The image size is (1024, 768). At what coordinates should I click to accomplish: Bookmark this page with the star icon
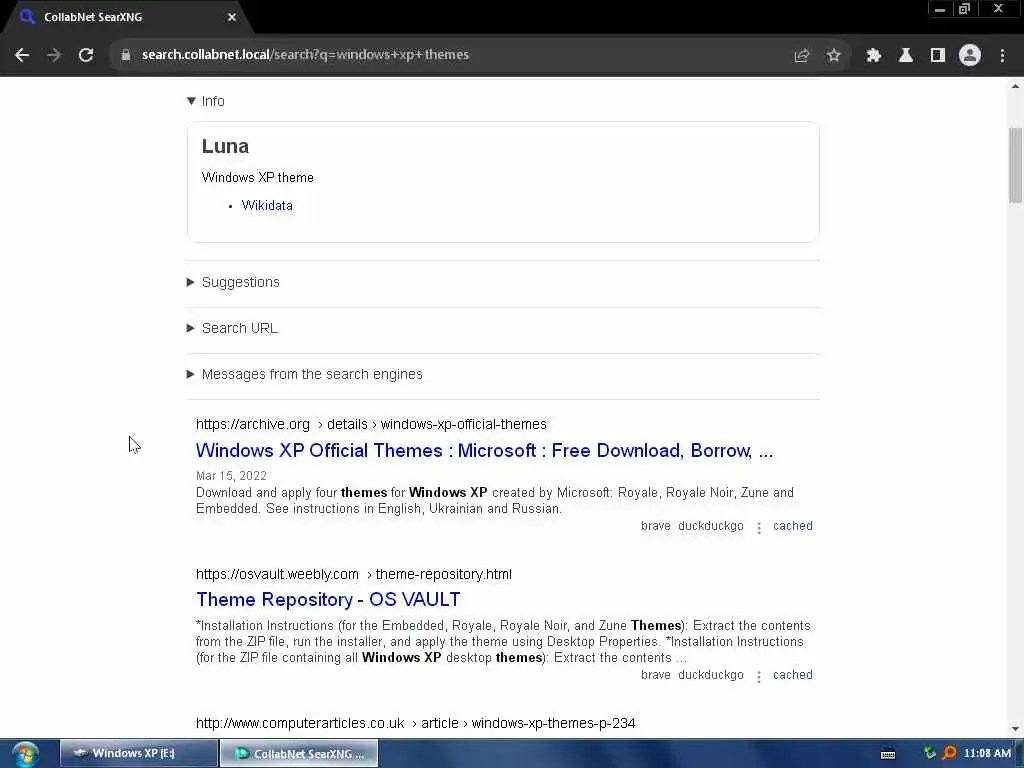833,56
